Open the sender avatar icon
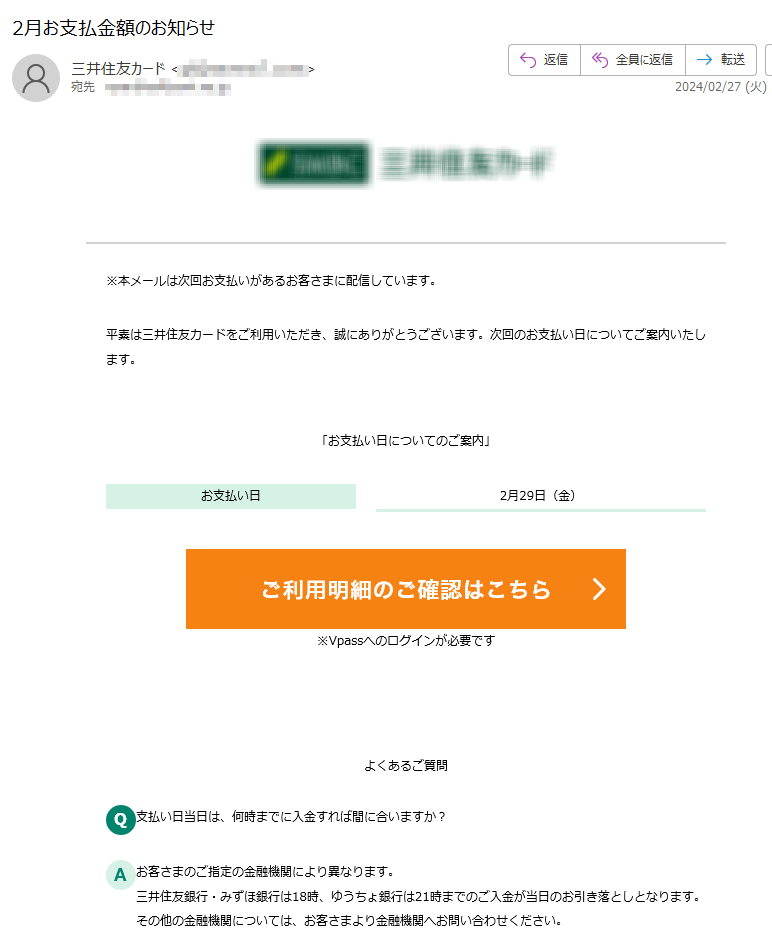Image resolution: width=772 pixels, height=943 pixels. (36, 78)
